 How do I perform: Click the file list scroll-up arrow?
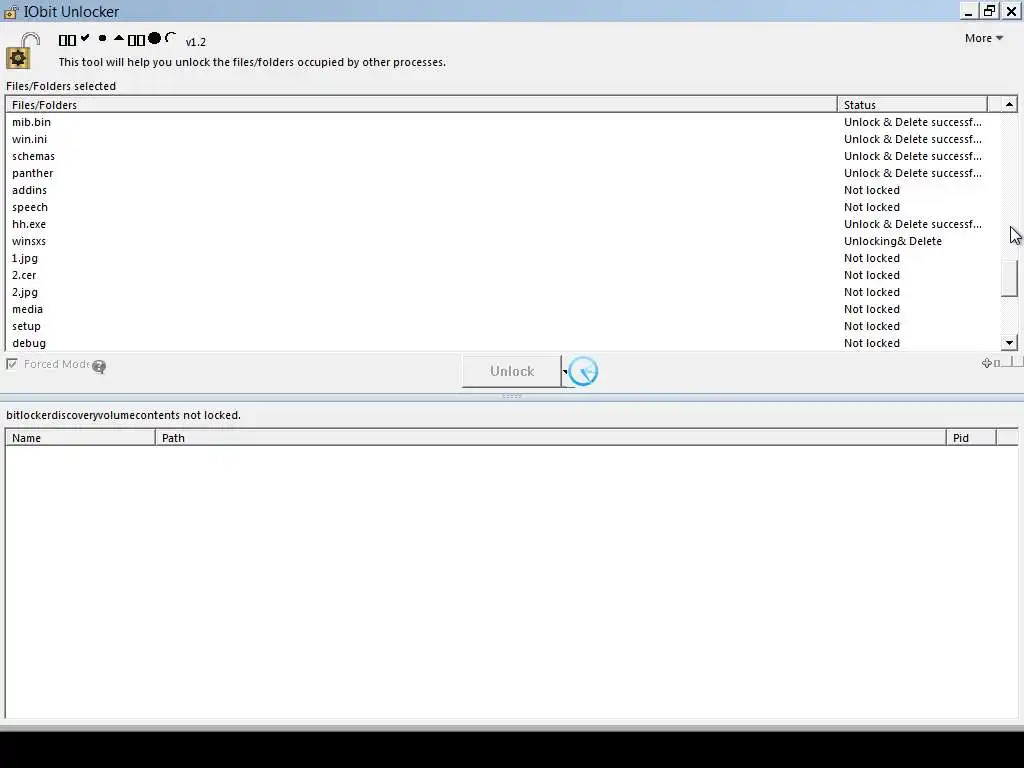point(1010,104)
